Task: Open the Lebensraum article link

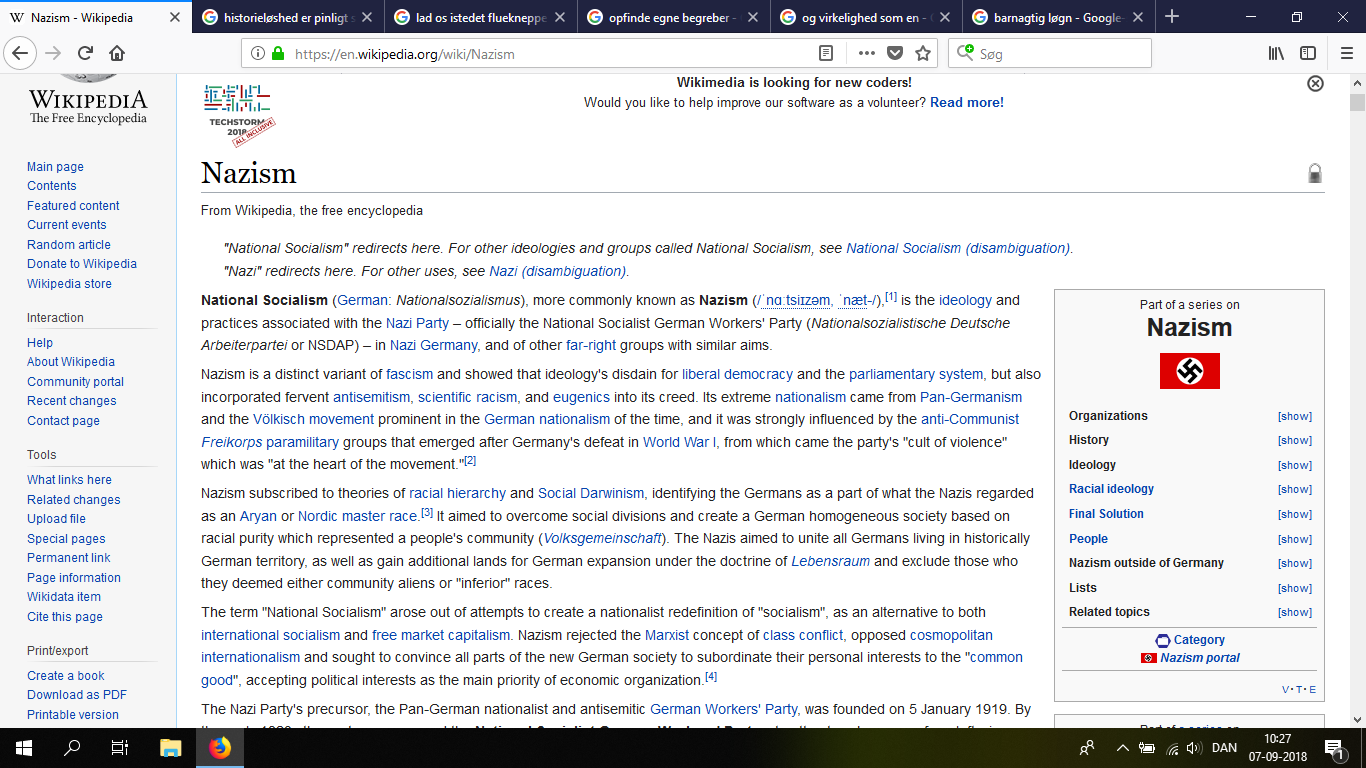Action: [x=831, y=561]
